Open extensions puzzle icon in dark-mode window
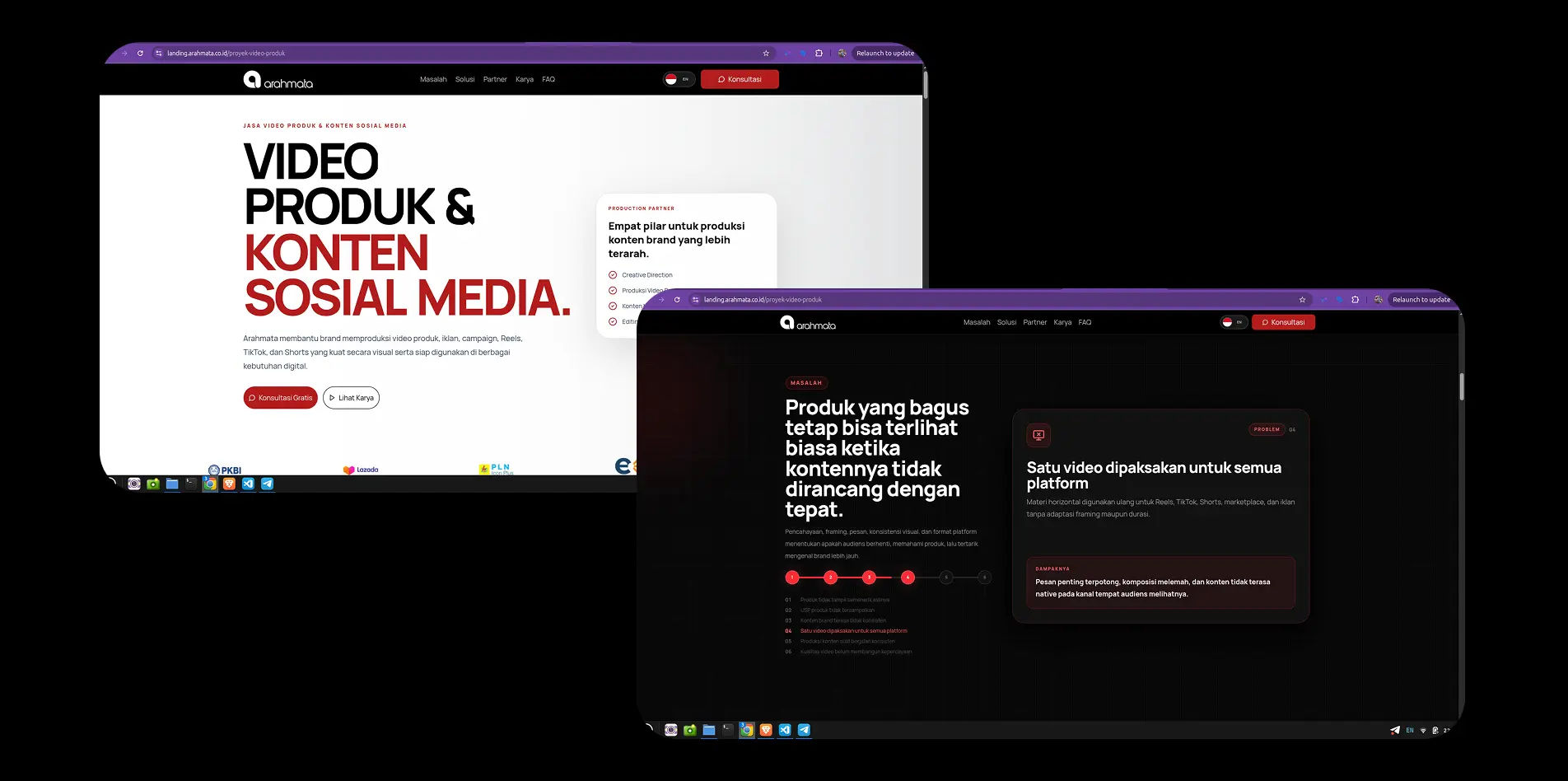 pos(1355,300)
